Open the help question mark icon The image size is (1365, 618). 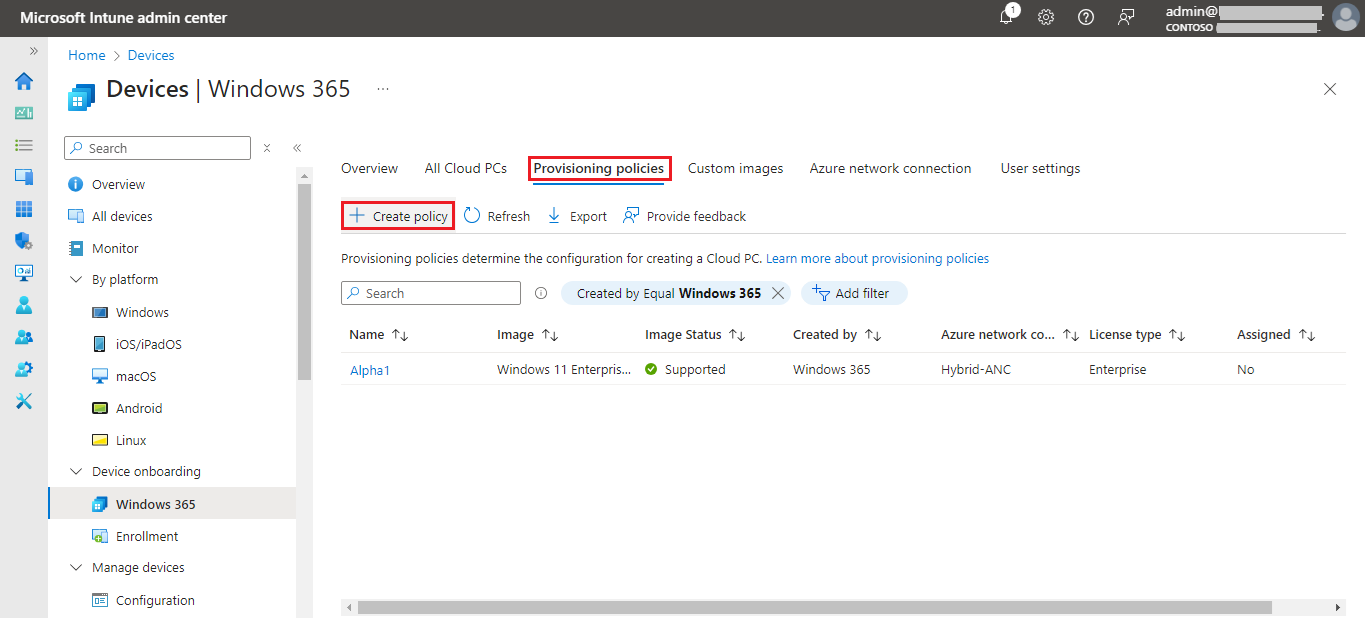tap(1086, 17)
